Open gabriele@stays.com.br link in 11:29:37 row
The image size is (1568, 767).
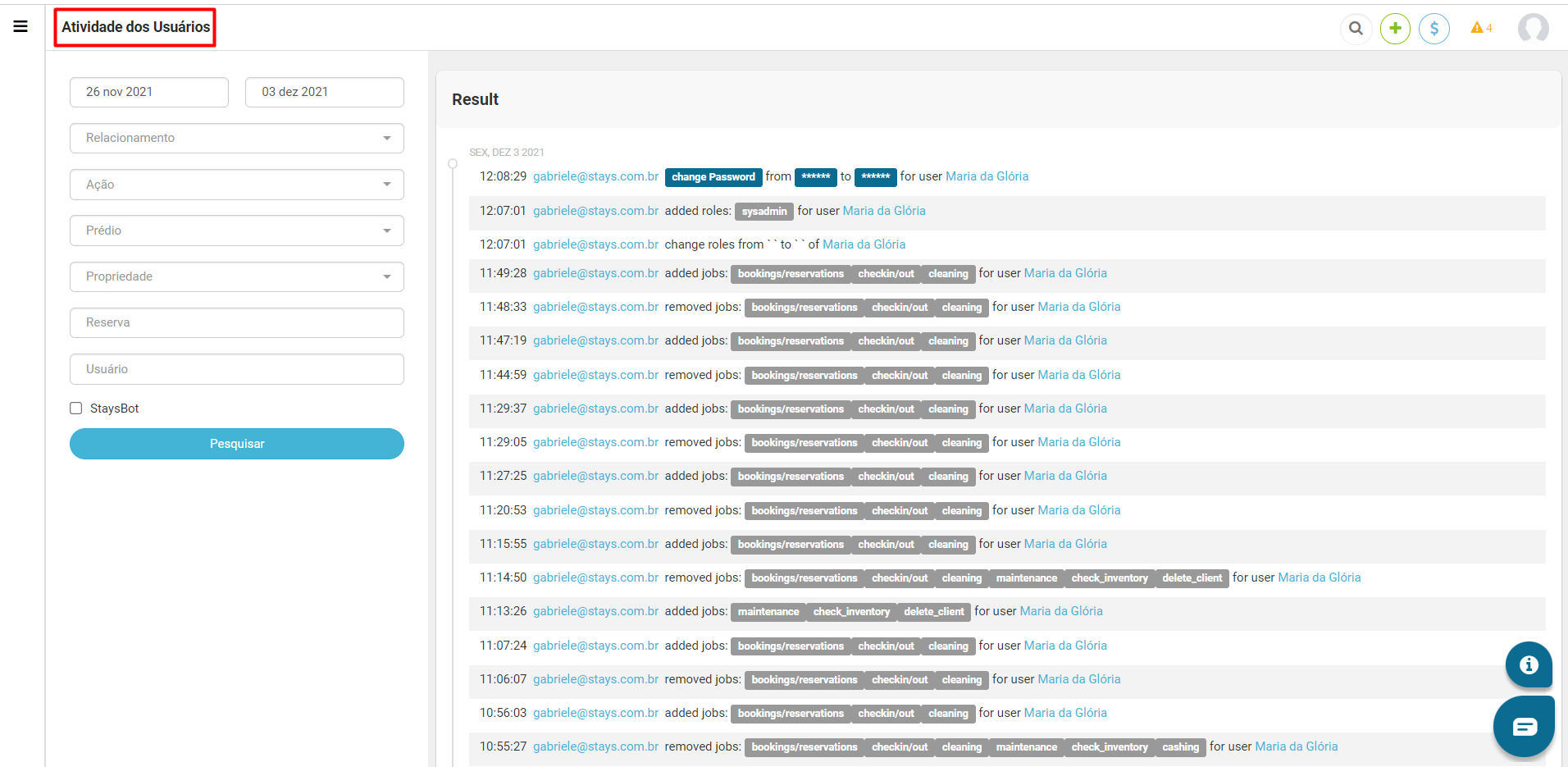pyautogui.click(x=596, y=409)
